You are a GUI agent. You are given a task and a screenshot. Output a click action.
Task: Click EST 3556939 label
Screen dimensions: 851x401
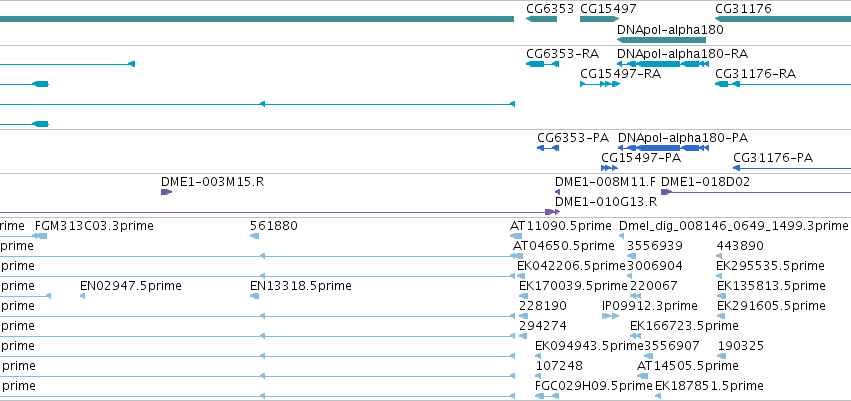[655, 246]
